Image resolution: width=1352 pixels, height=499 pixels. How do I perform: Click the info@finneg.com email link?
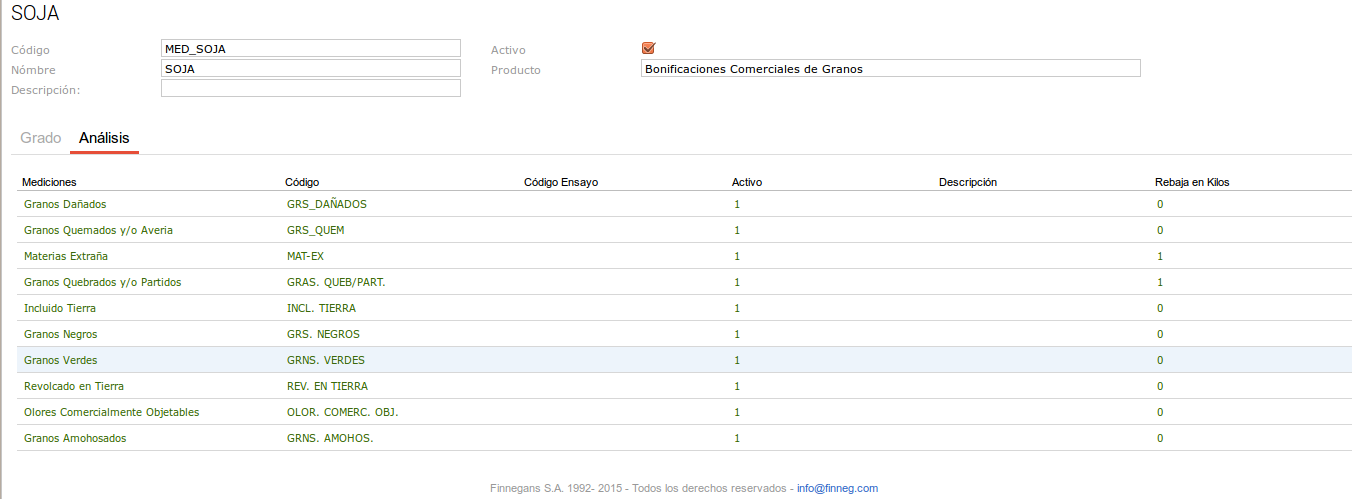tap(837, 488)
